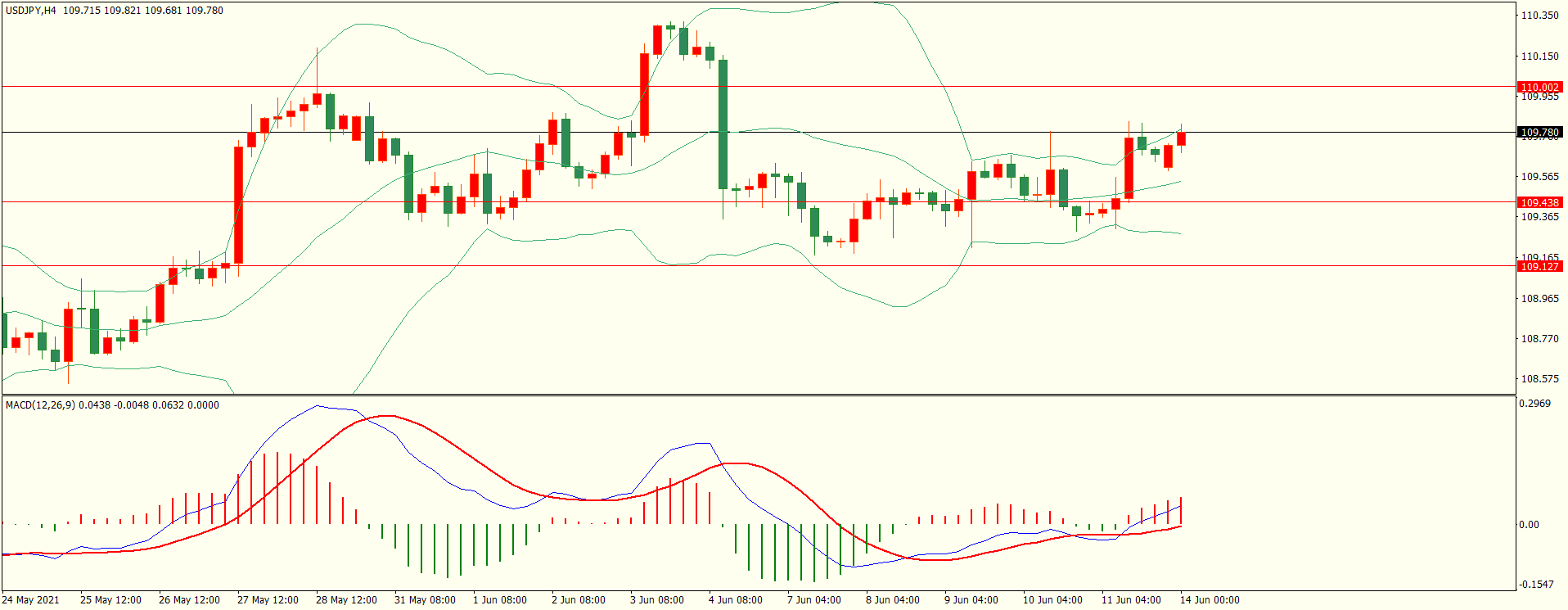1568x610 pixels.
Task: Click the 110.350 price axis label
Action: coord(1539,16)
